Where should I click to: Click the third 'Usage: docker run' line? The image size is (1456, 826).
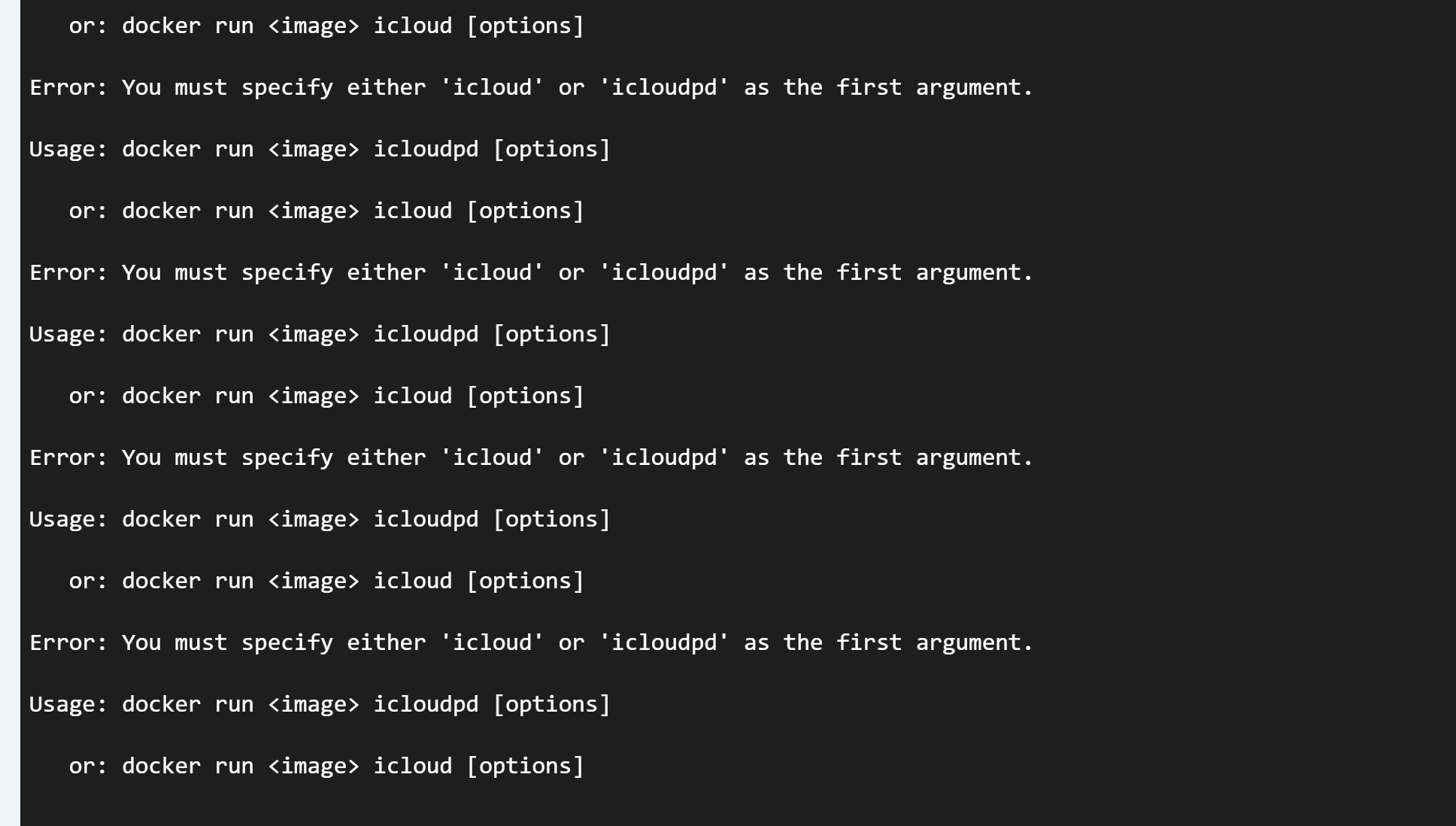(320, 519)
